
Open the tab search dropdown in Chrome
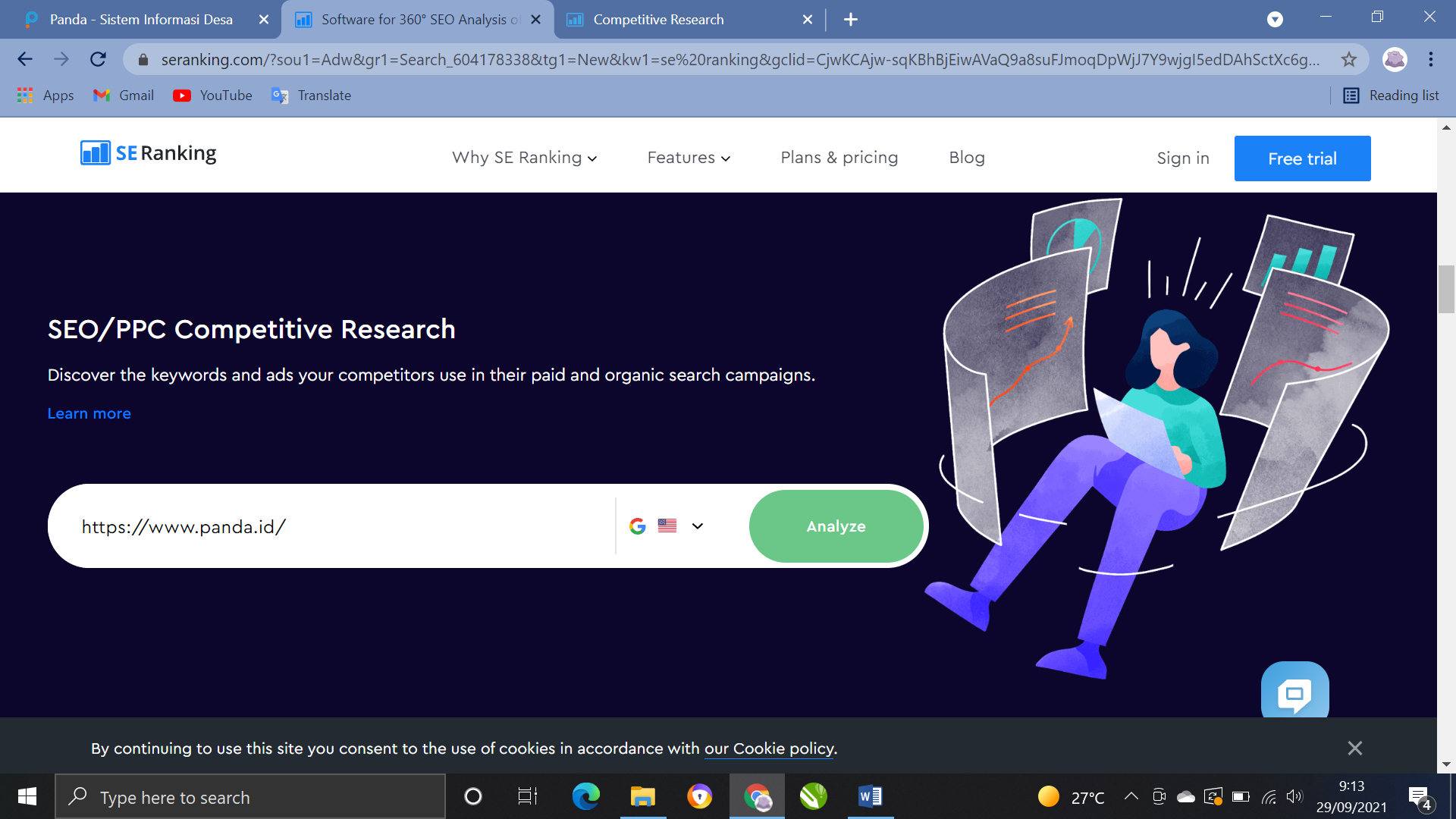click(x=1276, y=20)
